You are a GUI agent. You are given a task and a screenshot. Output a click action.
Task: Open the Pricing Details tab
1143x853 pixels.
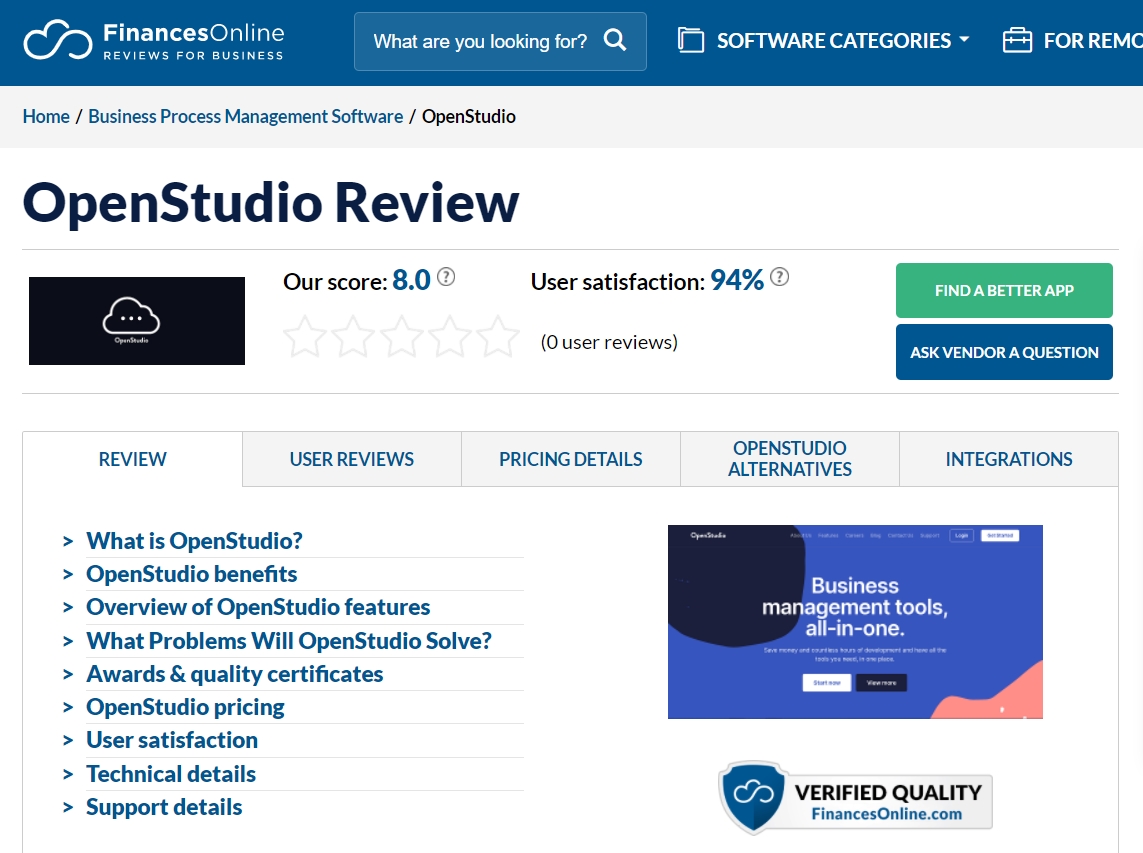click(571, 459)
